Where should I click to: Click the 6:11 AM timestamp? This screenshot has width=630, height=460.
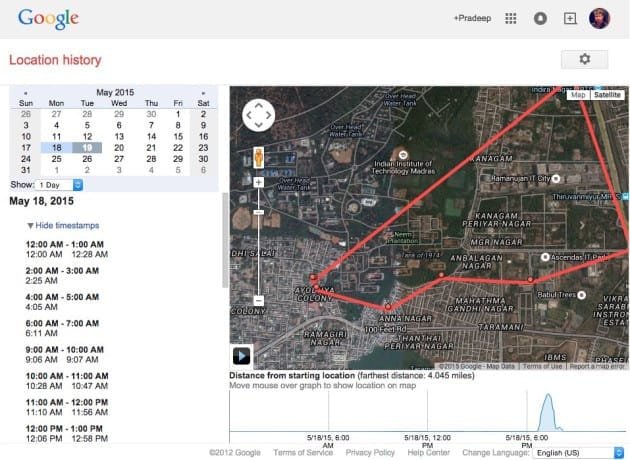point(41,333)
